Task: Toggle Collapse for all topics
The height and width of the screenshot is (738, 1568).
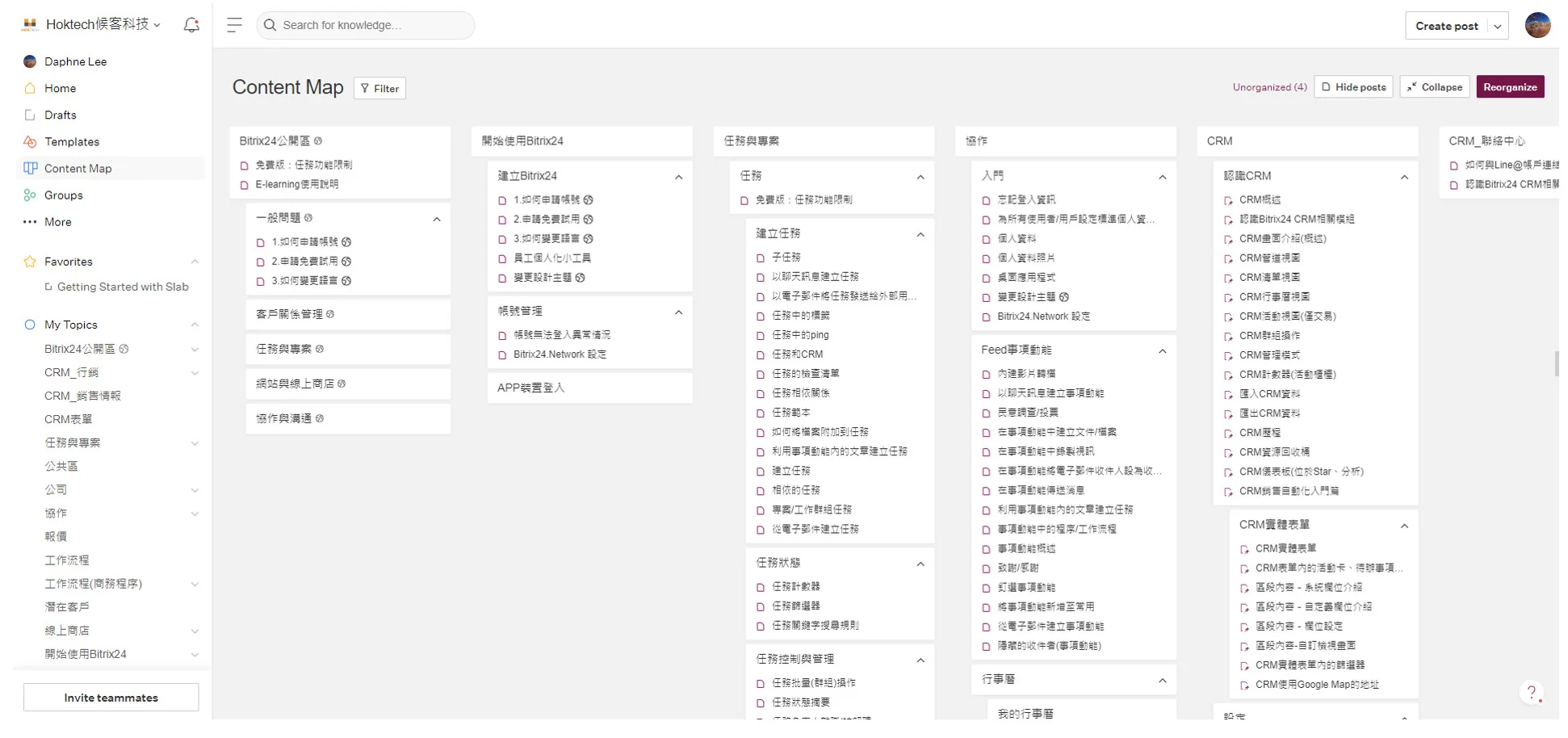Action: (1434, 87)
